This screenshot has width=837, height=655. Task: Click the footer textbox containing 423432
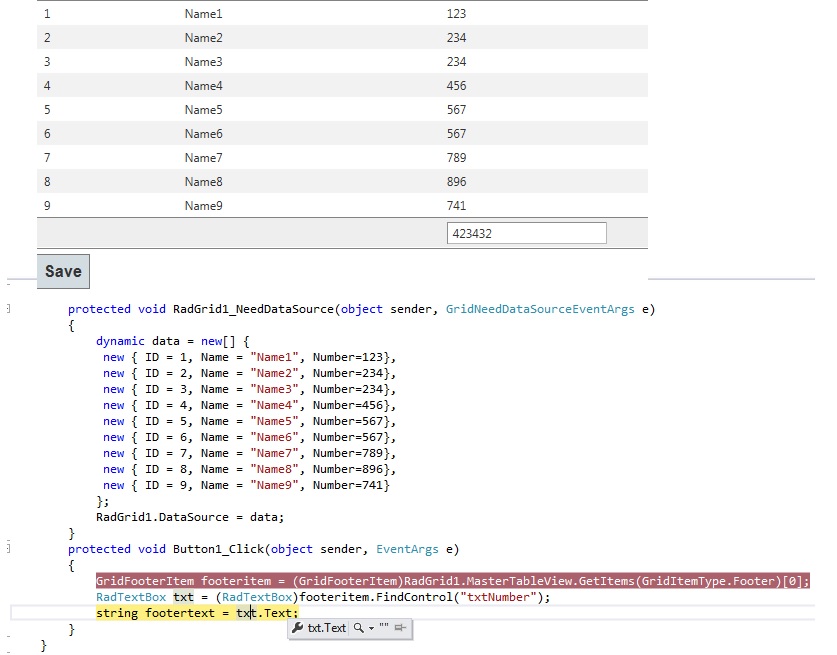(x=526, y=233)
